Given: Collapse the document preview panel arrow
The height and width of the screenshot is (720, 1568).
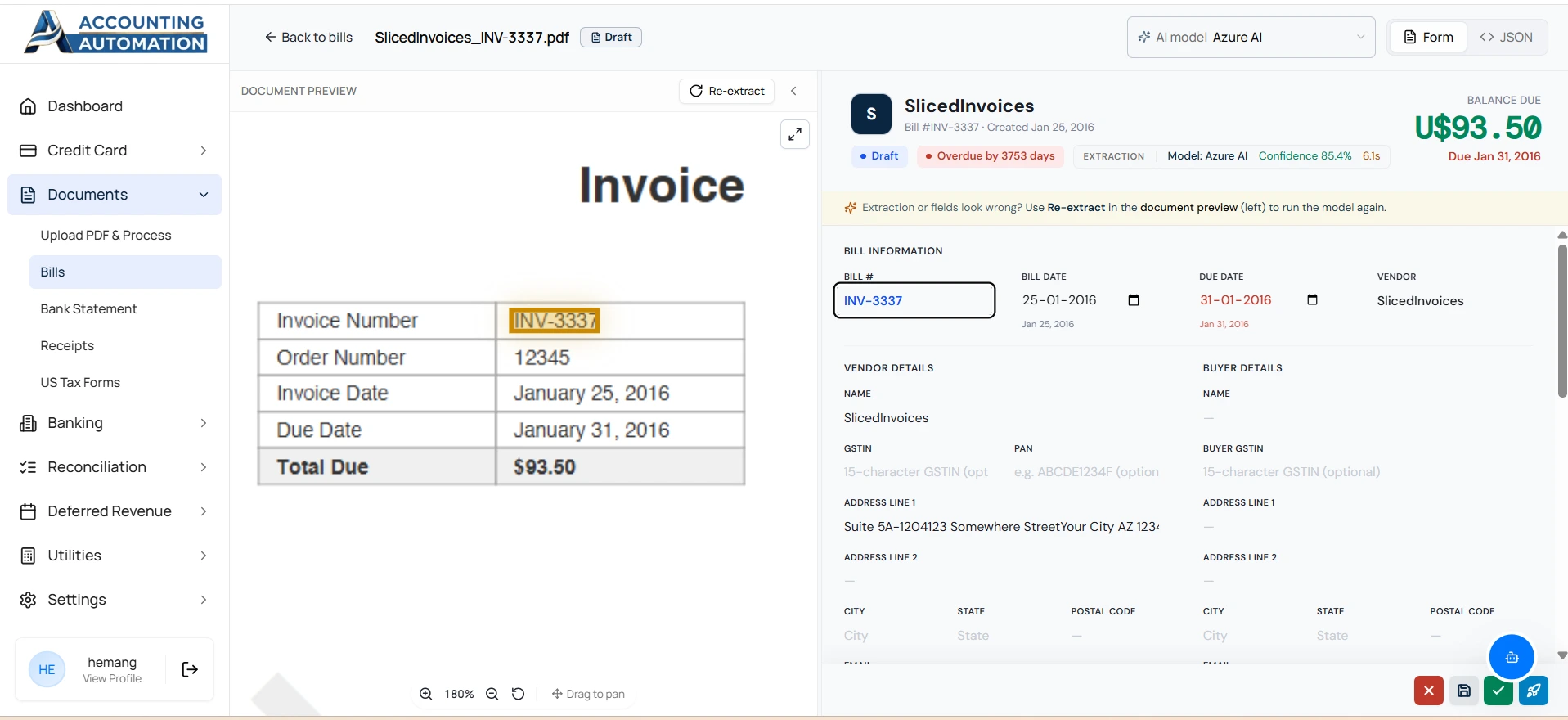Looking at the screenshot, I should [793, 91].
